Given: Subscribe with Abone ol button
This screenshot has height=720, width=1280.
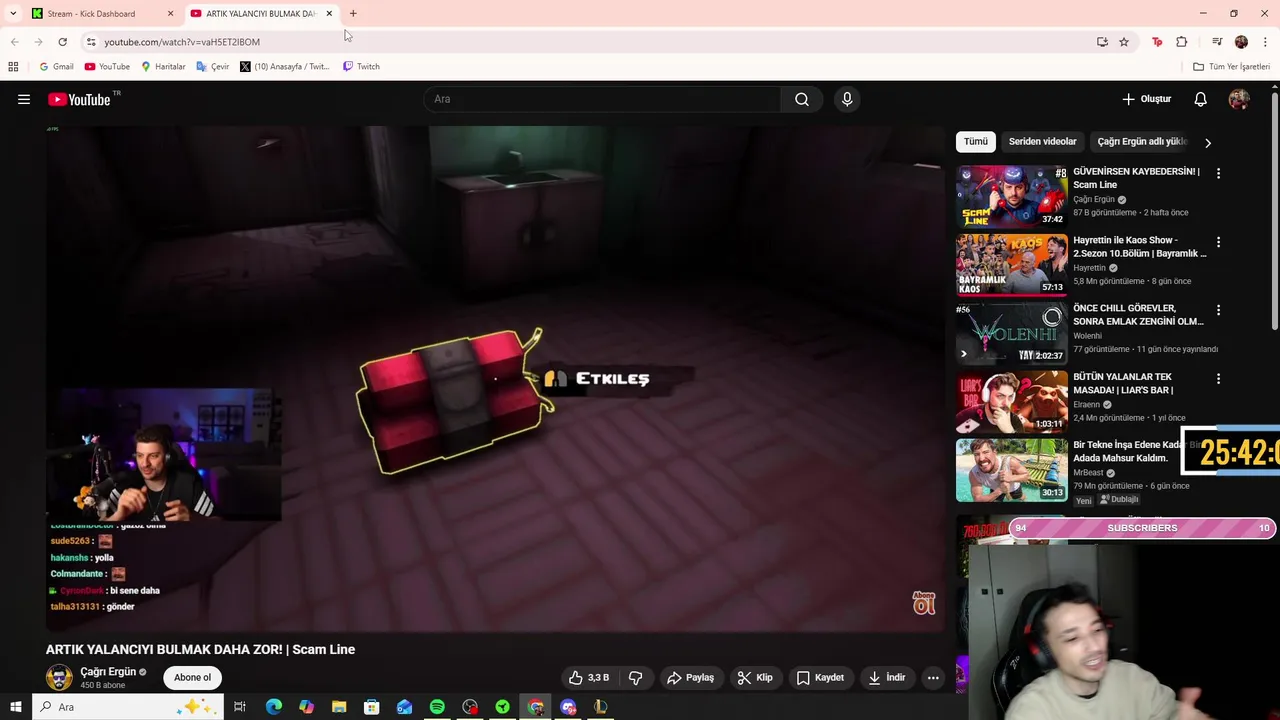Looking at the screenshot, I should pos(193,678).
